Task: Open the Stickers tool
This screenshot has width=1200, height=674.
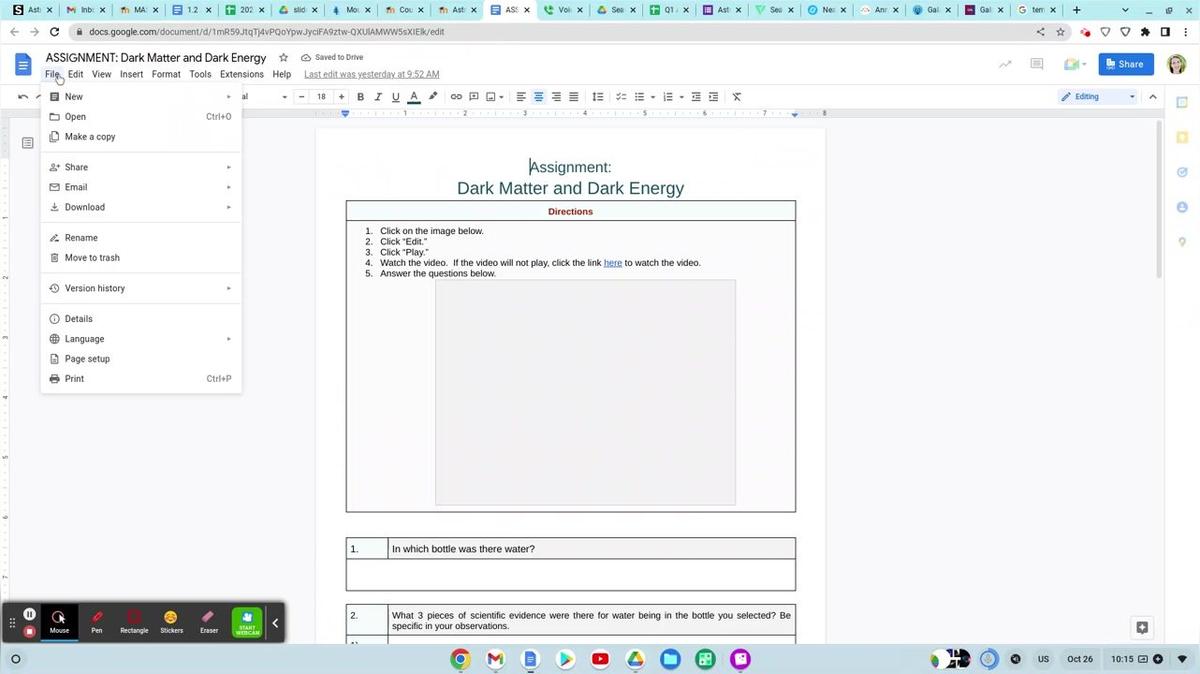Action: pyautogui.click(x=171, y=621)
